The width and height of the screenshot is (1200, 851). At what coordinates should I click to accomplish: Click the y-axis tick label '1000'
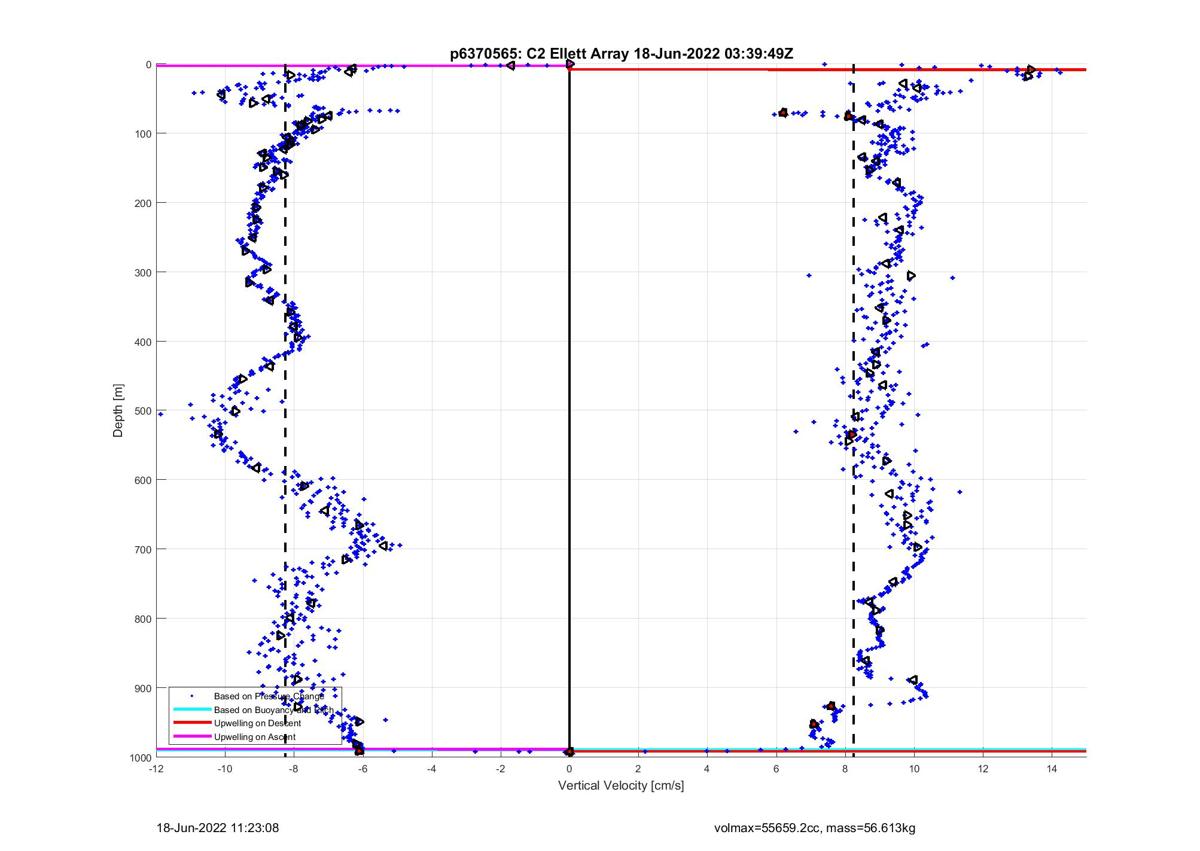coord(139,757)
